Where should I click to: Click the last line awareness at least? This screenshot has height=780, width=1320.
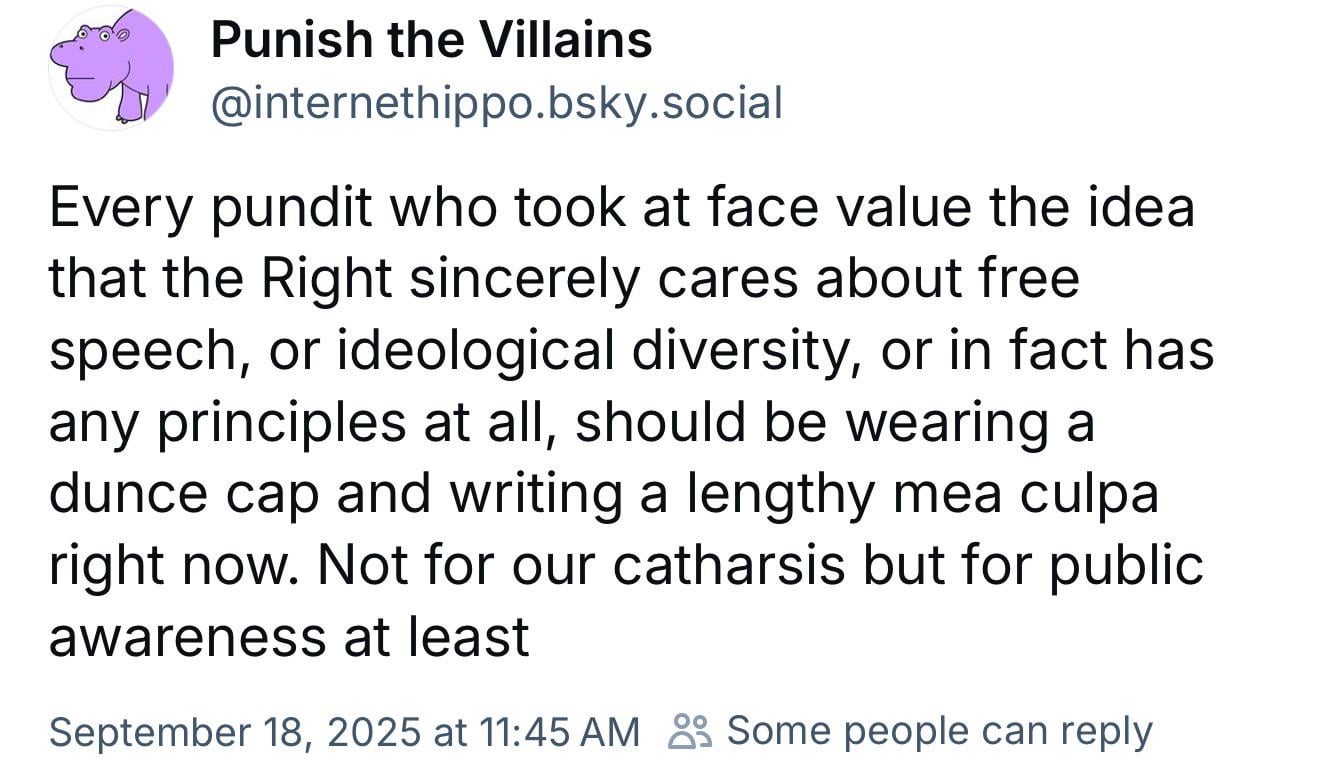click(x=289, y=639)
